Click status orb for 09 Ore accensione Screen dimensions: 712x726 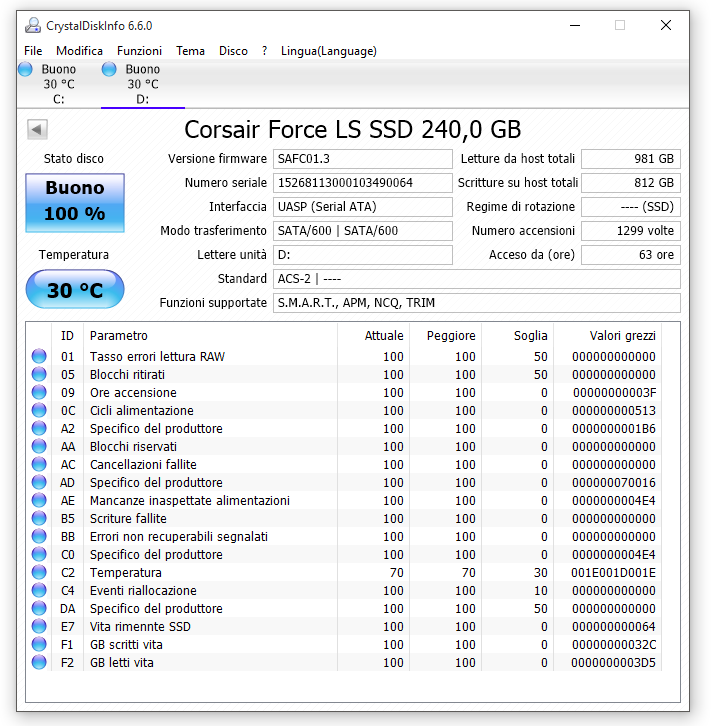pos(39,392)
